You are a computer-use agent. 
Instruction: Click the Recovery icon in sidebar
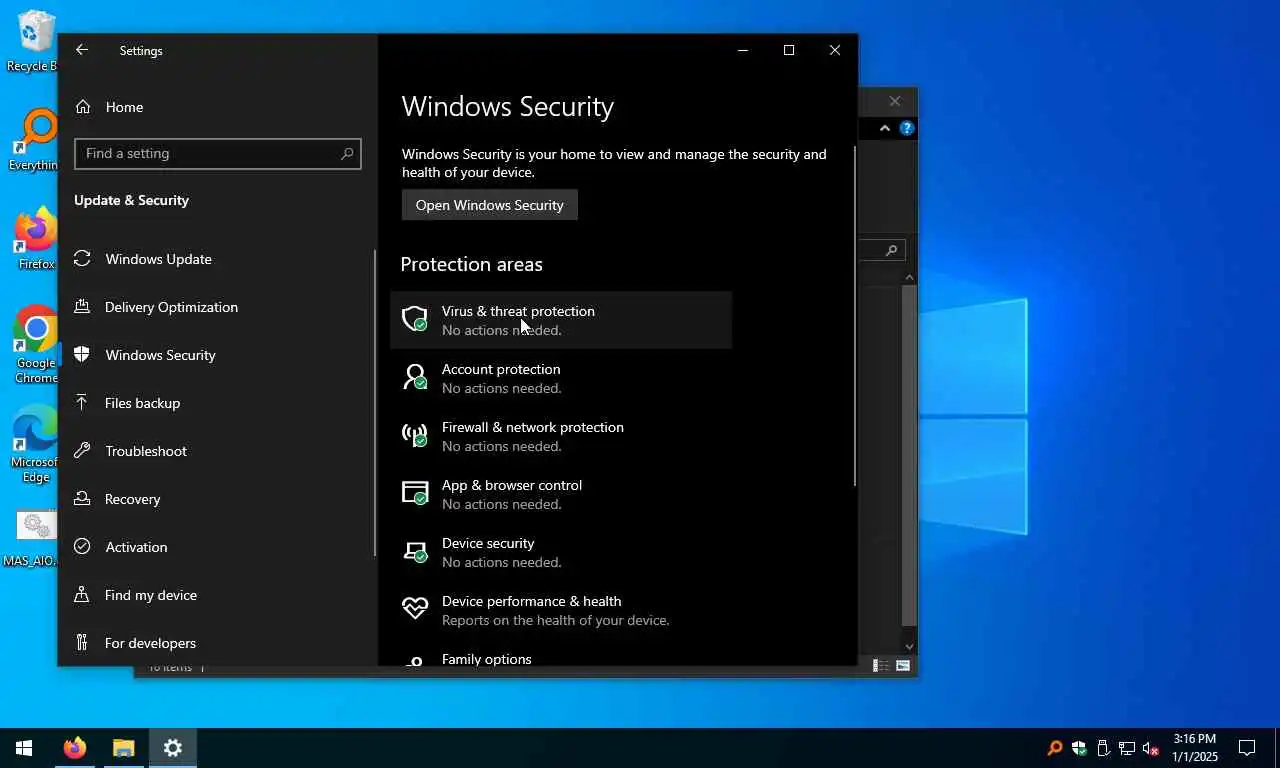click(x=83, y=499)
